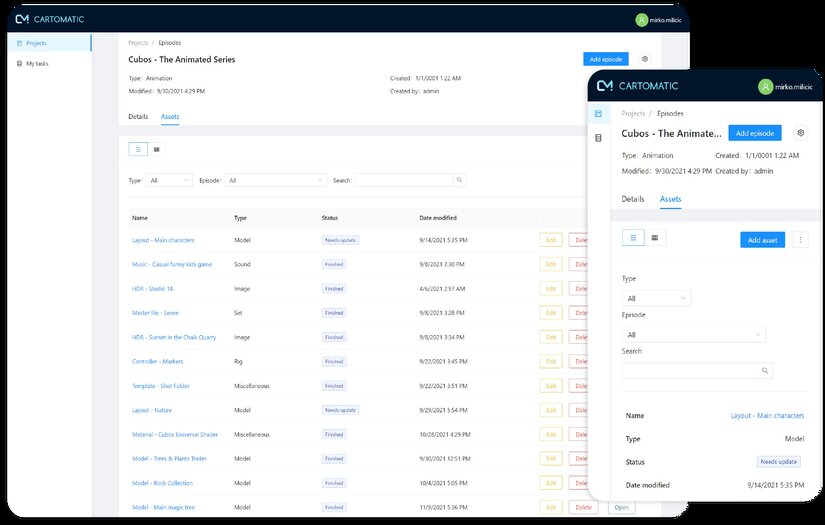Image resolution: width=825 pixels, height=525 pixels.
Task: Click the settings gear beside desktop Add episode
Action: 645,60
